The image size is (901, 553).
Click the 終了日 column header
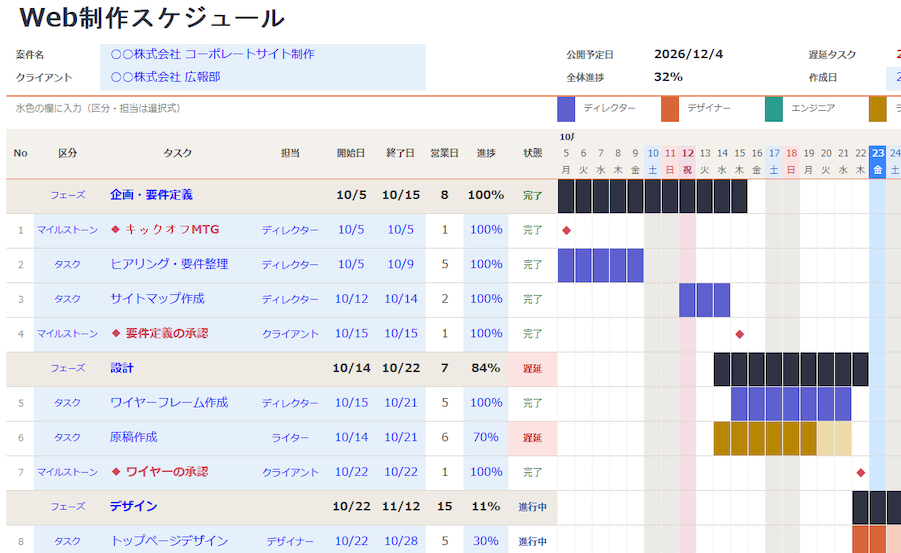click(x=401, y=153)
